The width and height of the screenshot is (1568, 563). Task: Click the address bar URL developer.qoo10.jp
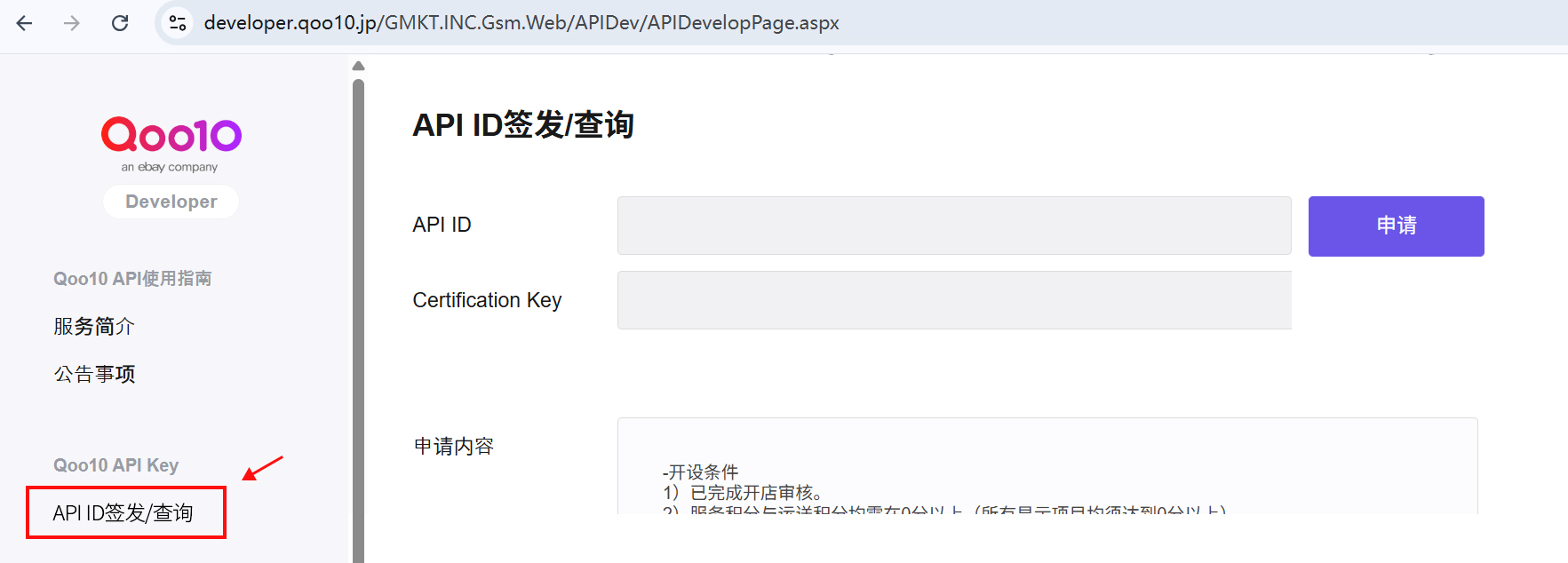pos(521,23)
